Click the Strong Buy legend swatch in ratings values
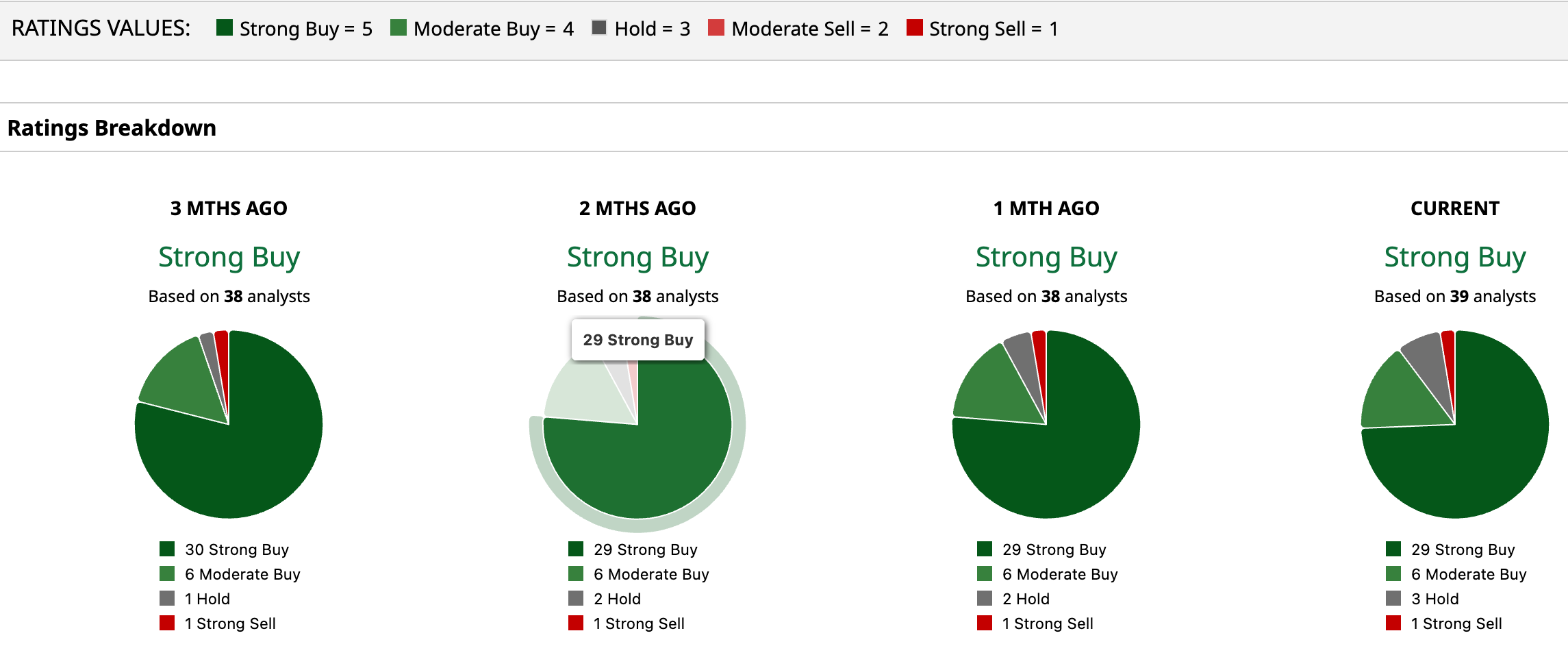1568x655 pixels. coord(224,27)
